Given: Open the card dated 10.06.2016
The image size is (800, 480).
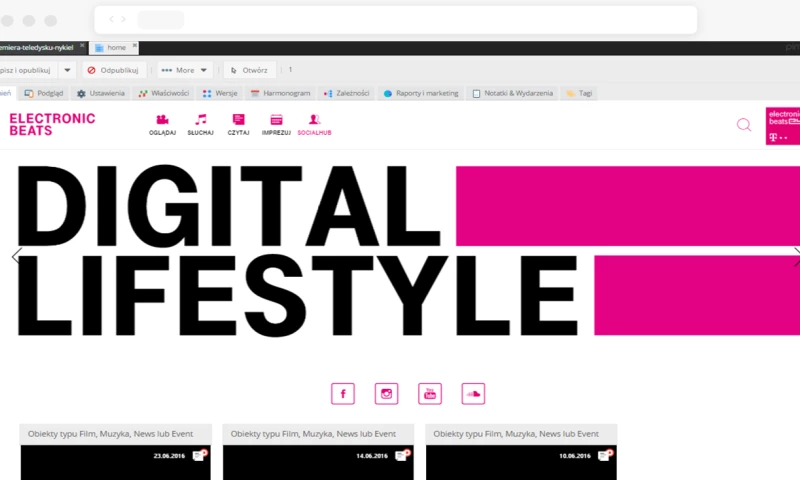Looking at the screenshot, I should click(x=521, y=462).
